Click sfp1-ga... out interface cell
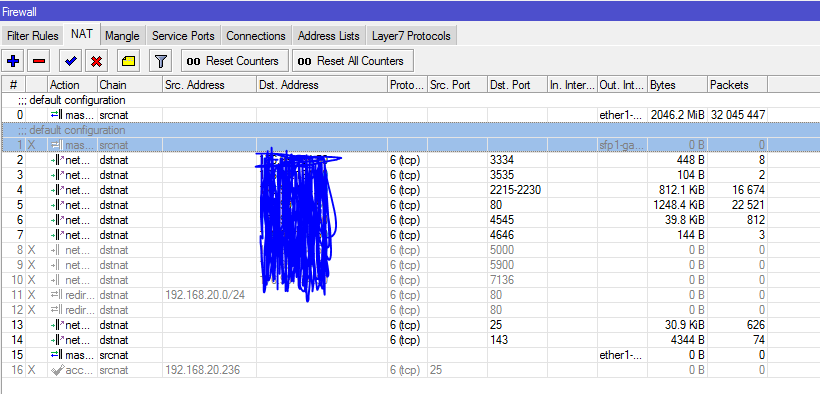 point(622,145)
